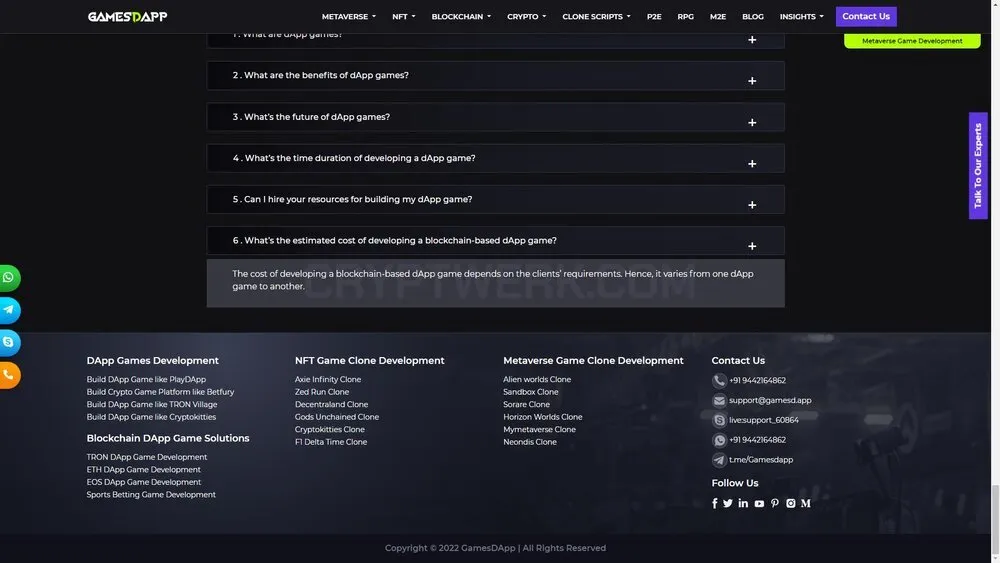The image size is (1000, 563).
Task: Open ETH DApp Game Development link
Action: click(143, 470)
